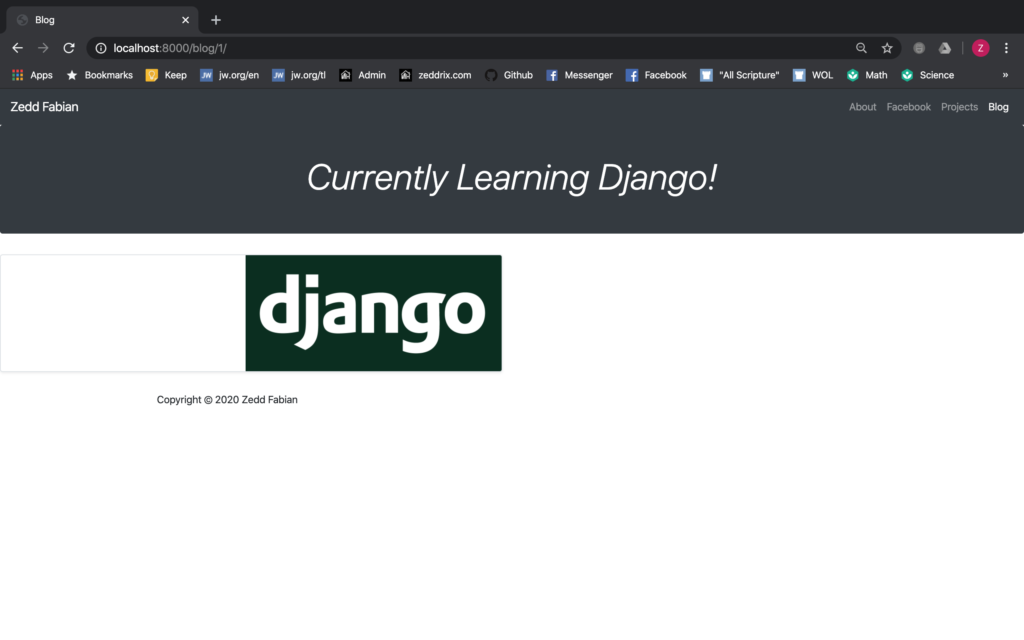Image resolution: width=1024 pixels, height=640 pixels.
Task: Open the Facebook link in site navbar
Action: [908, 107]
